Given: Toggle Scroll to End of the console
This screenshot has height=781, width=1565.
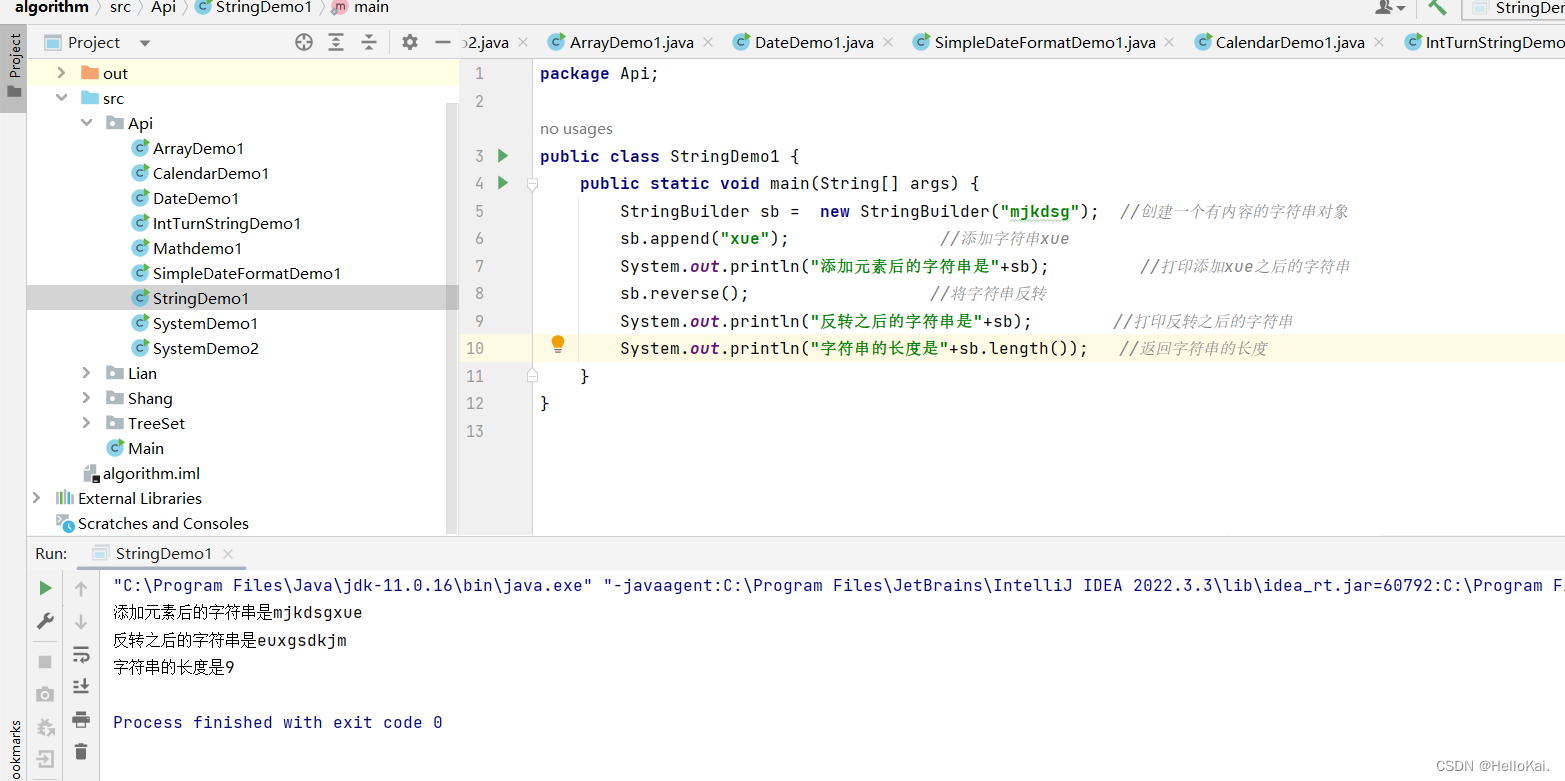Looking at the screenshot, I should tap(81, 686).
